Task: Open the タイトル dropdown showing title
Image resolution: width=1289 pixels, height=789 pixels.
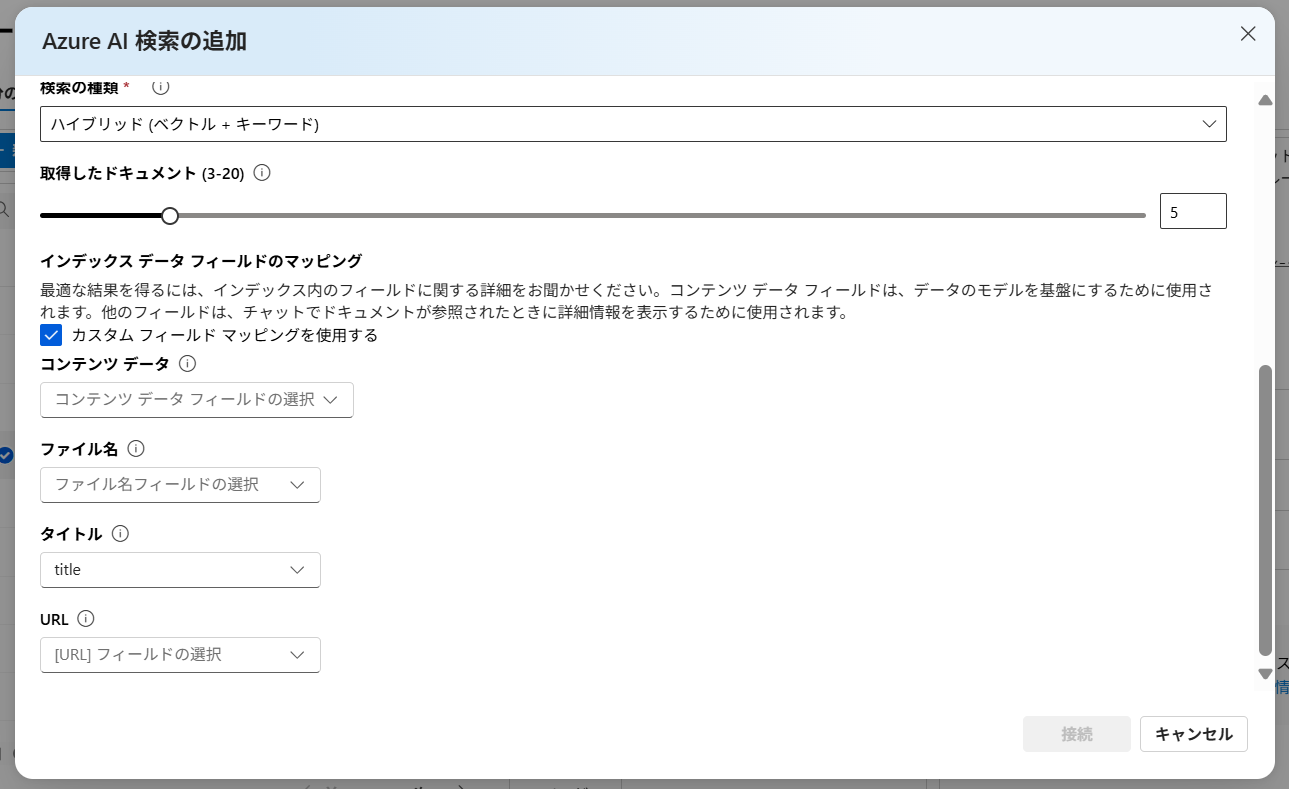Action: (x=180, y=569)
